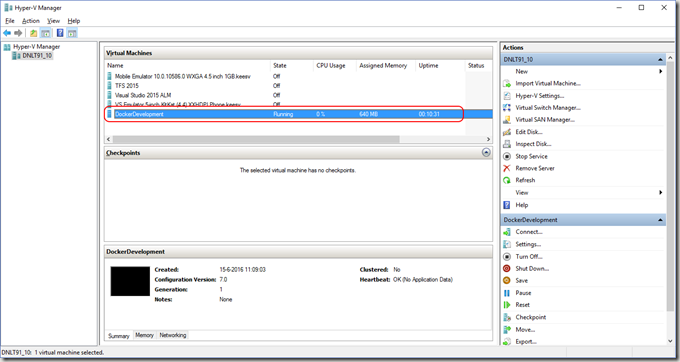This screenshot has height=362, width=680.
Task: Click the Hyper-V Settings icon
Action: coord(507,95)
